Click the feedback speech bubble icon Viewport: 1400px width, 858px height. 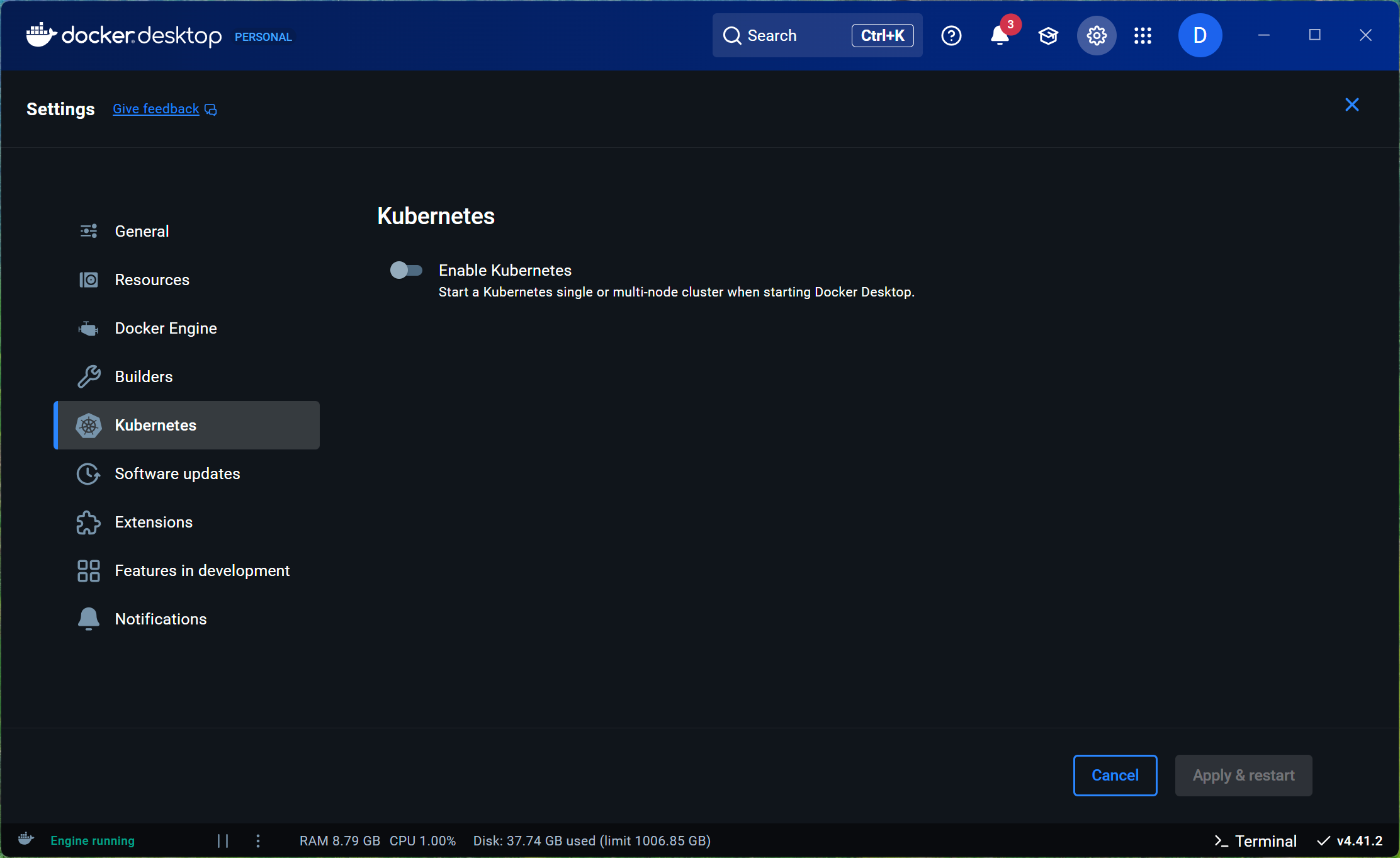pyautogui.click(x=211, y=110)
